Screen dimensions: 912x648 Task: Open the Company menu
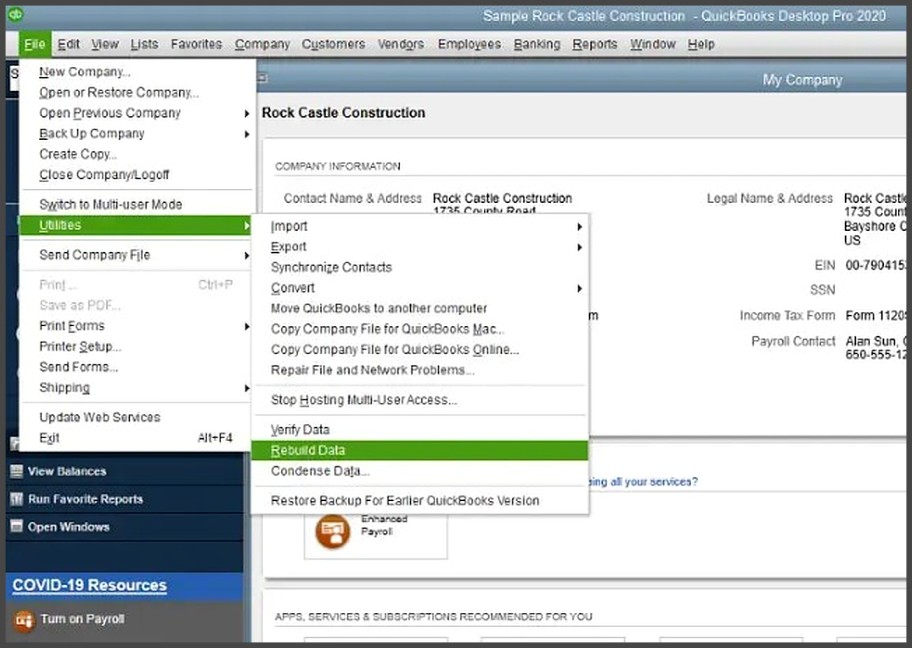click(262, 44)
